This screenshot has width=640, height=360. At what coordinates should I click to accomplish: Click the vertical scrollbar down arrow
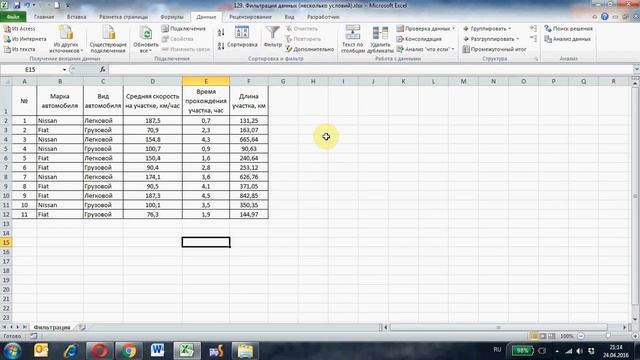(635, 319)
